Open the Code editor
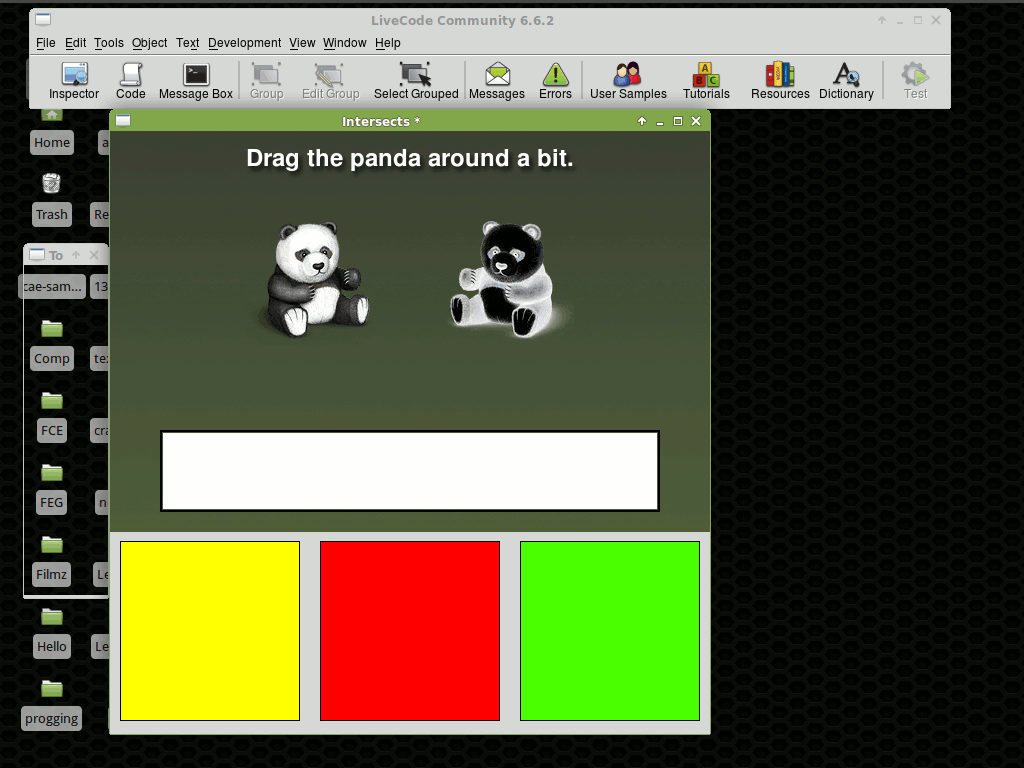This screenshot has height=768, width=1024. [x=130, y=80]
